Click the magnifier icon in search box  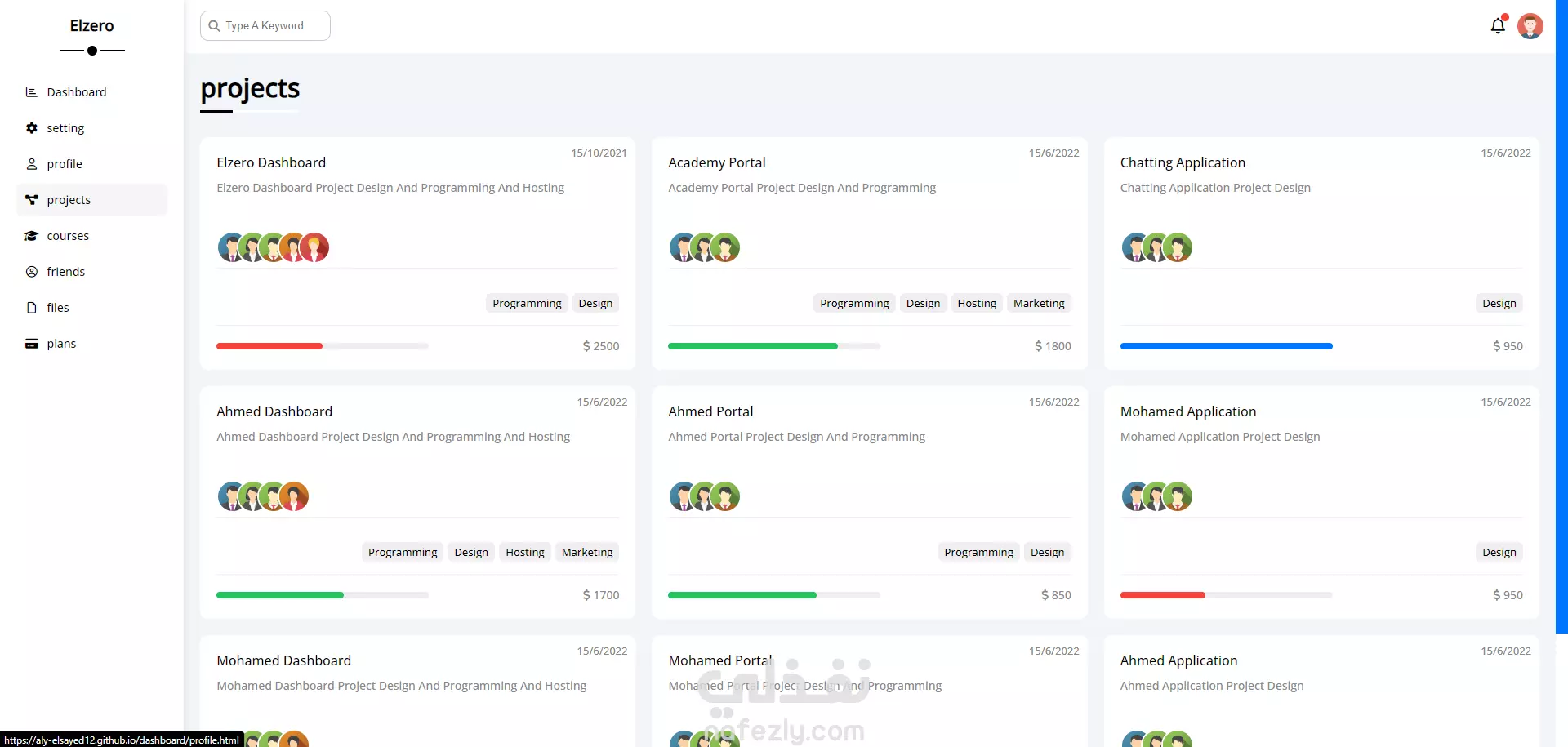[x=214, y=26]
